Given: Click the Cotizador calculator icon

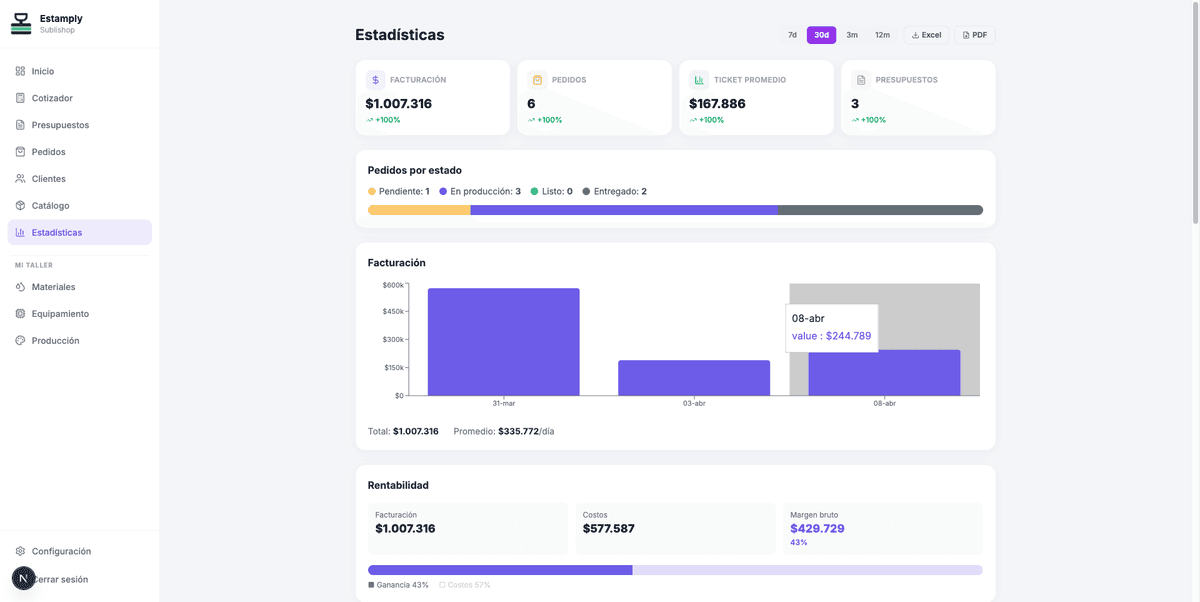Looking at the screenshot, I should click(21, 98).
